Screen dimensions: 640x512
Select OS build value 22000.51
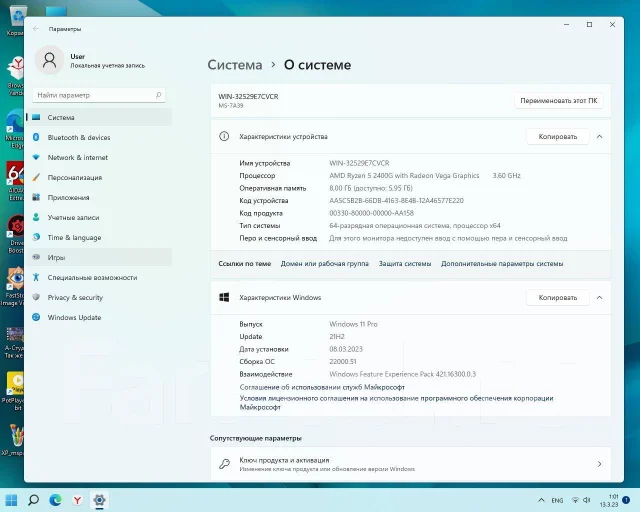click(x=343, y=361)
